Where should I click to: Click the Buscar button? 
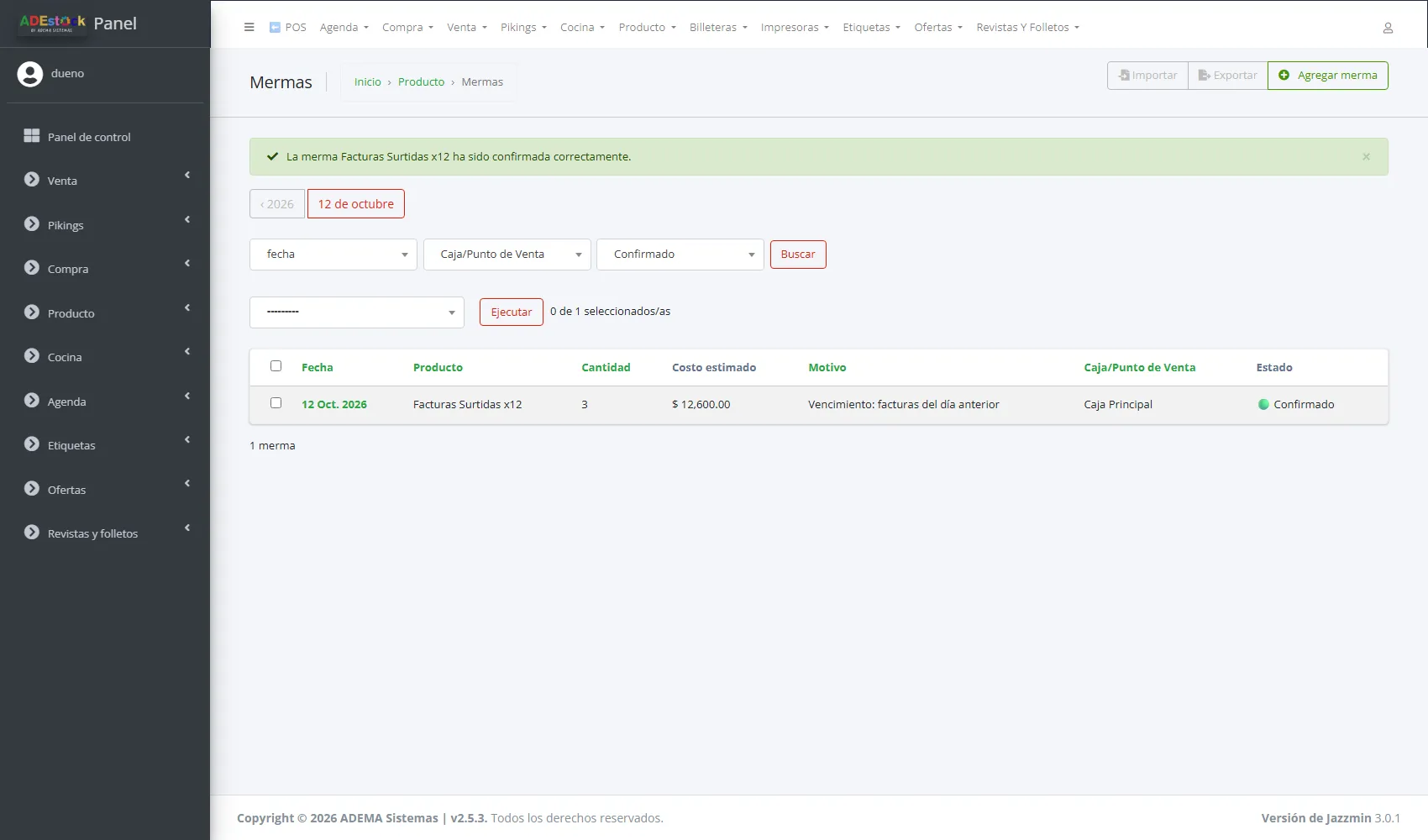click(x=798, y=255)
